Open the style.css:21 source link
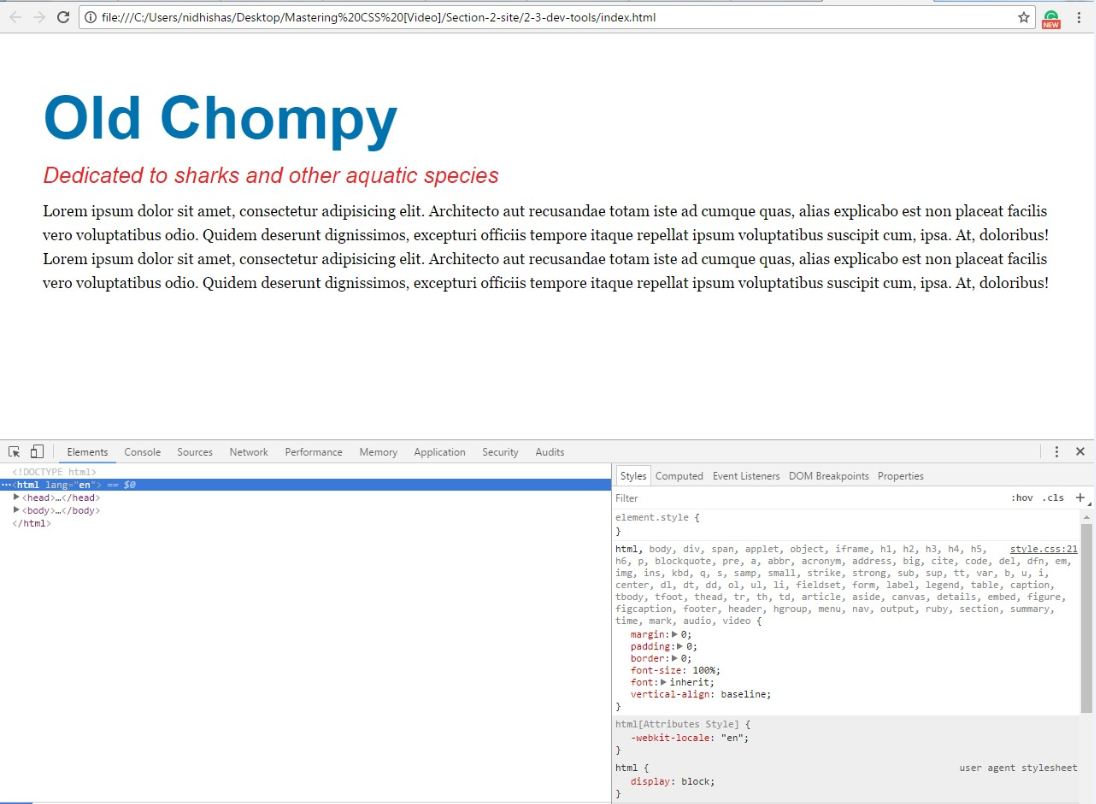Screen dimensions: 1096x804 (1044, 549)
